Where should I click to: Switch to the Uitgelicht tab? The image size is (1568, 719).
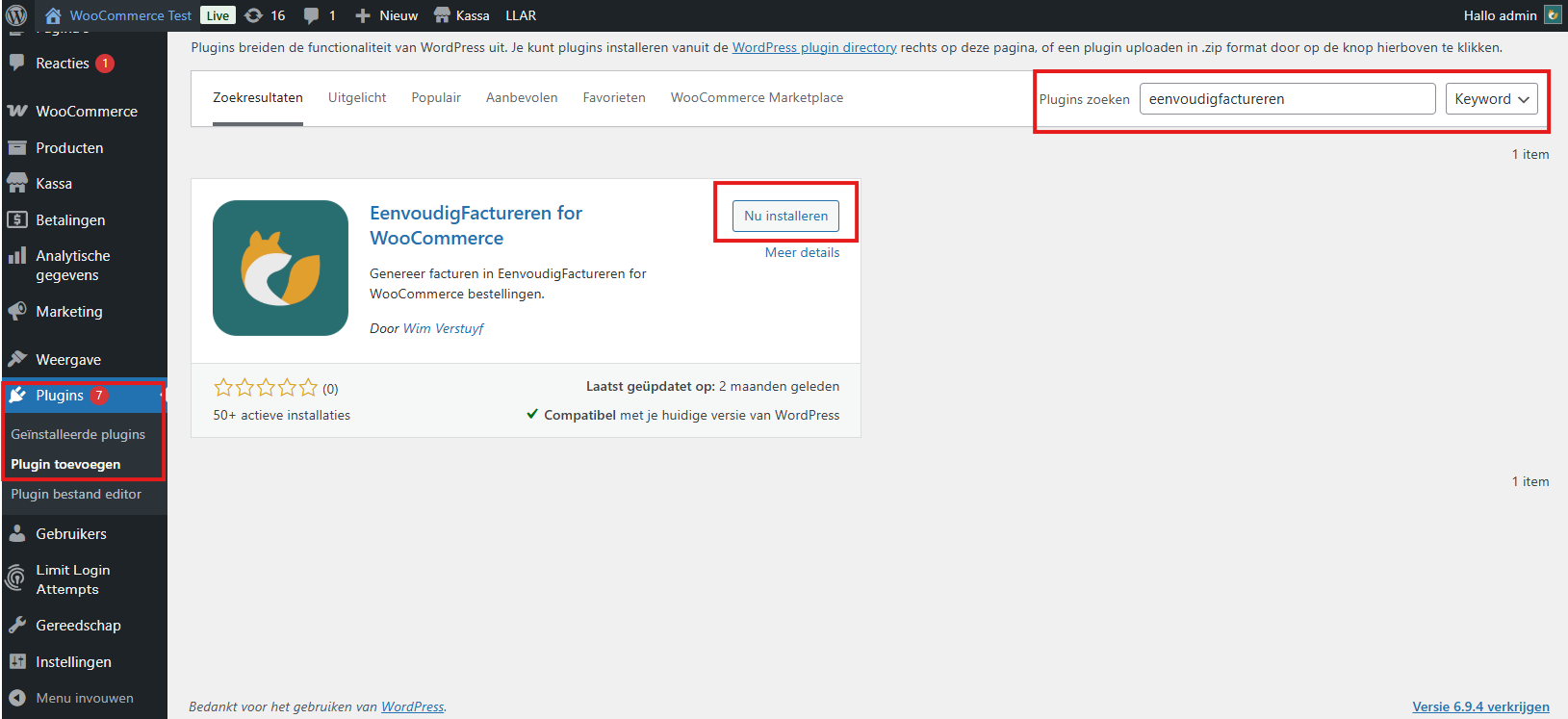pos(357,97)
